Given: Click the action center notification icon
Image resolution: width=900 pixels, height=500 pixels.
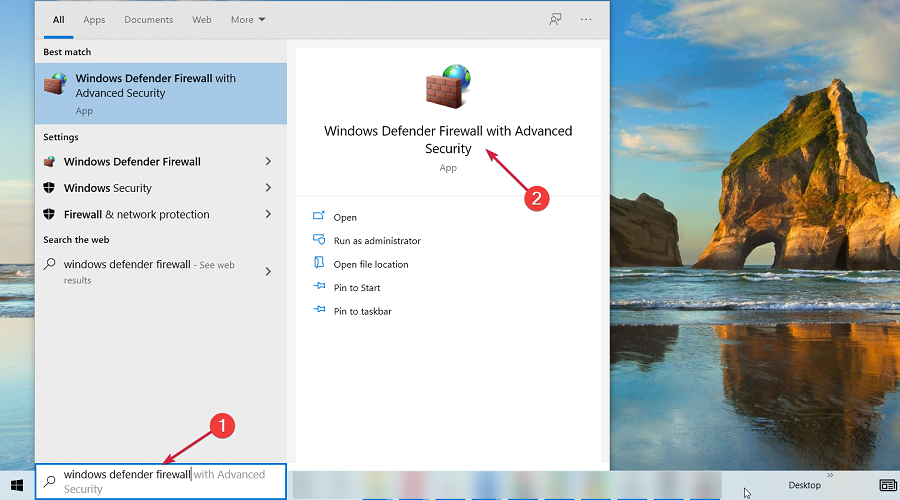Looking at the screenshot, I should [x=887, y=485].
